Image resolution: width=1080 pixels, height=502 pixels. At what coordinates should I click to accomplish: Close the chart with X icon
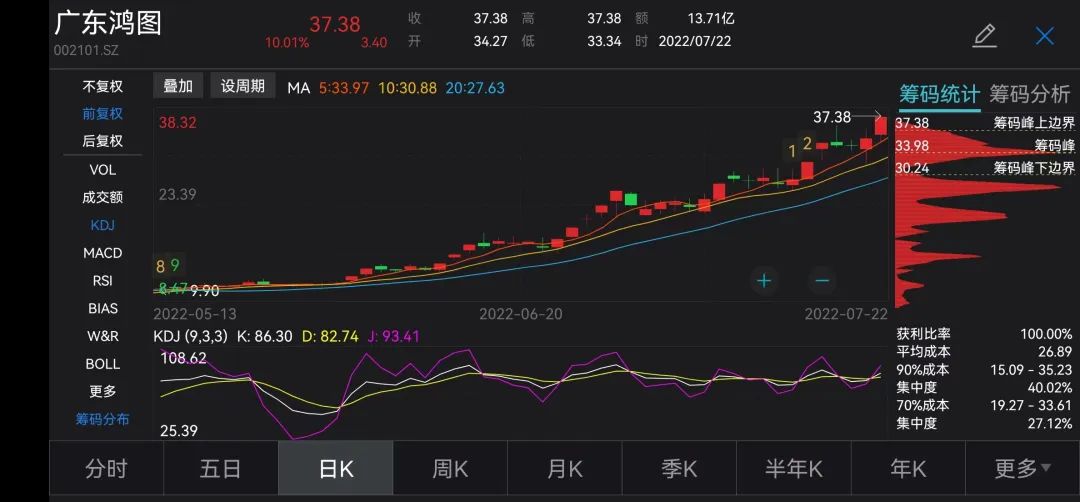point(1044,37)
